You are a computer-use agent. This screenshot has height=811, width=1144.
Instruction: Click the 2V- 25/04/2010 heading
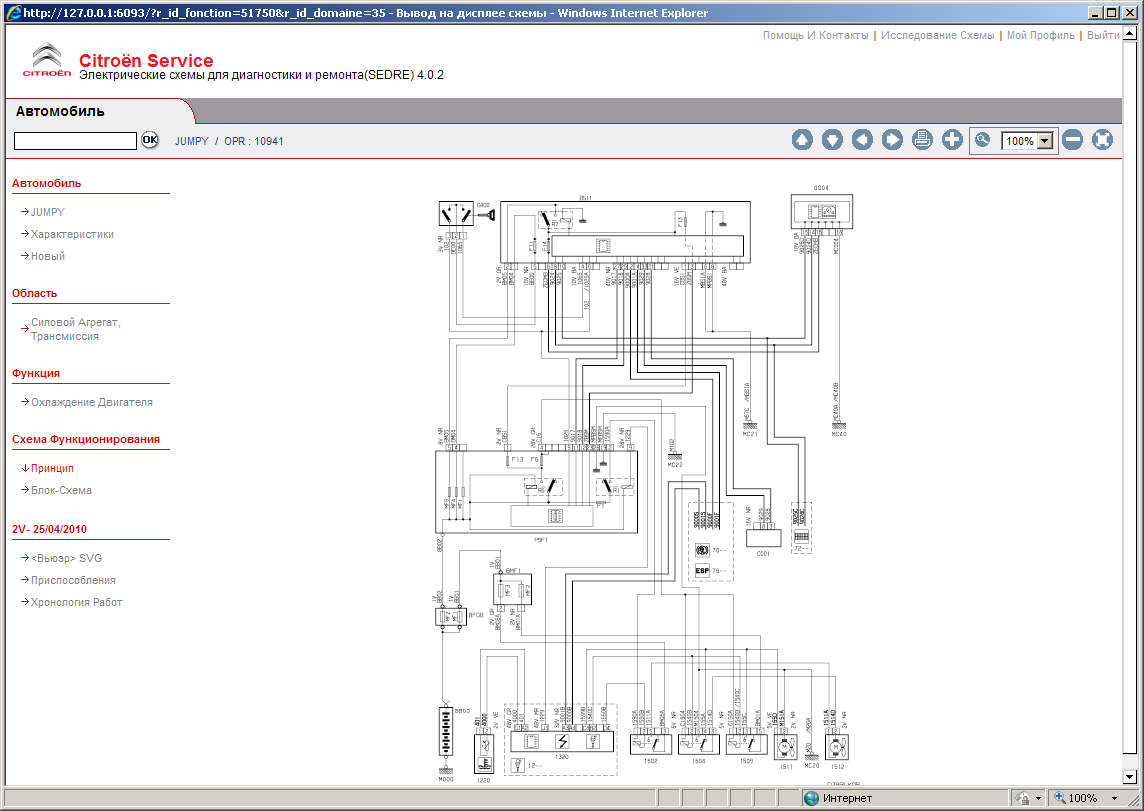click(49, 529)
